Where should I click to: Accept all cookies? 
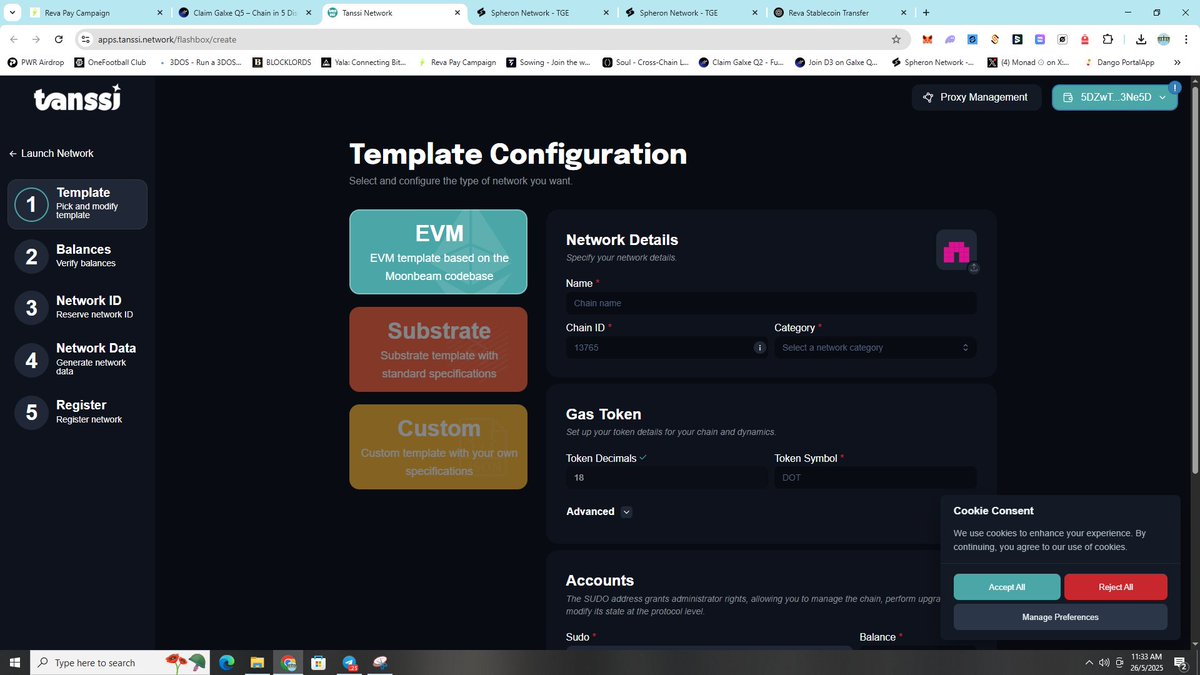coord(1006,587)
